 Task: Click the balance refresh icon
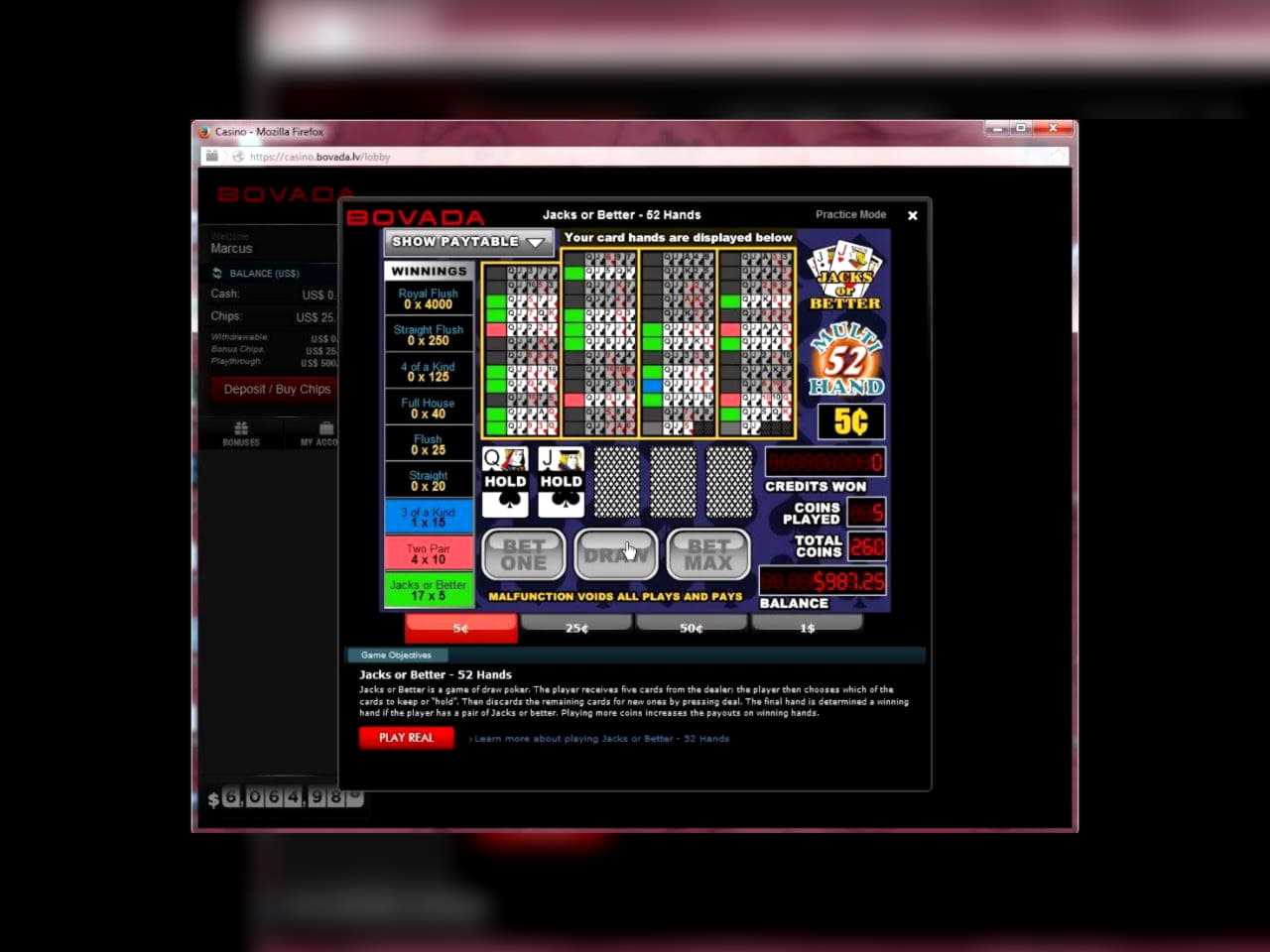click(217, 273)
